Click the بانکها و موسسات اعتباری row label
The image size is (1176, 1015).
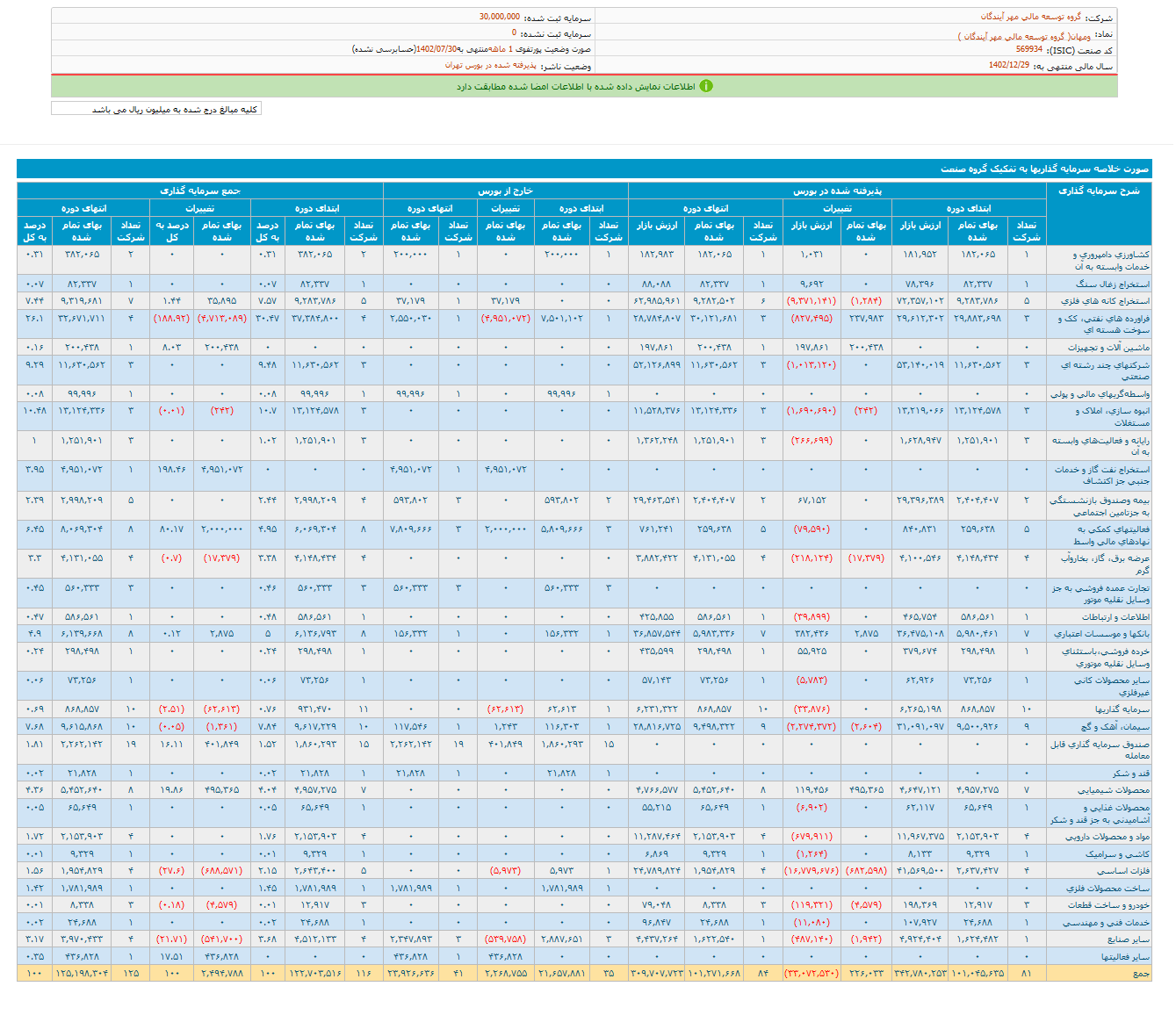coord(1101,633)
